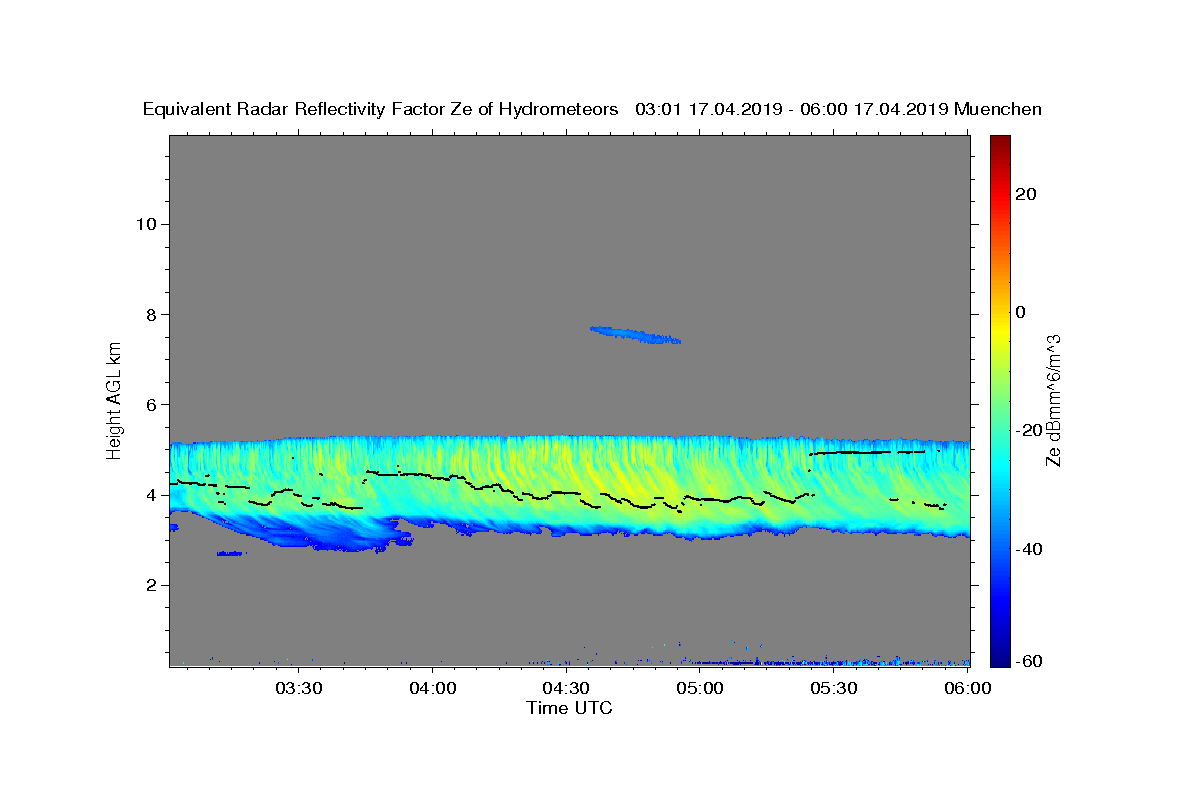Click the colorbar value -40

pyautogui.click(x=1030, y=549)
